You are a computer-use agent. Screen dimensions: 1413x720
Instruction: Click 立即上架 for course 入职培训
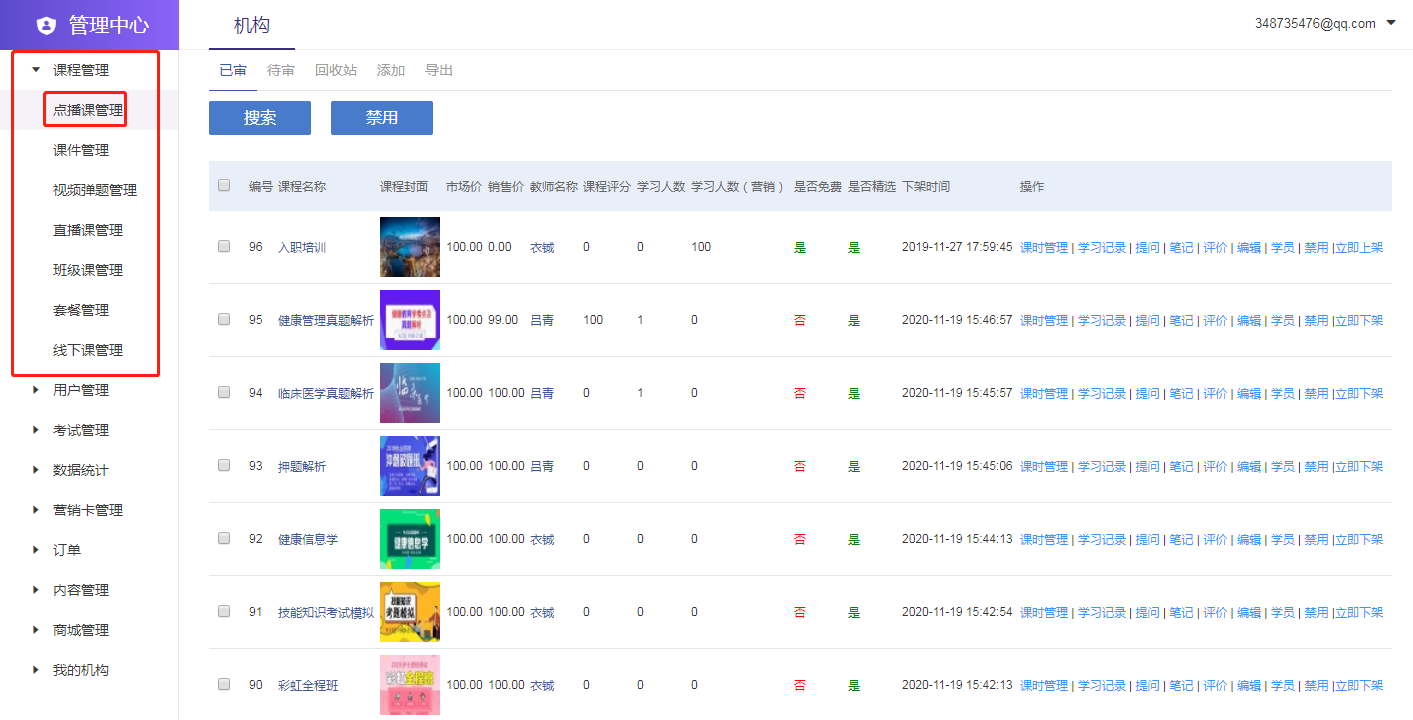[x=1359, y=247]
